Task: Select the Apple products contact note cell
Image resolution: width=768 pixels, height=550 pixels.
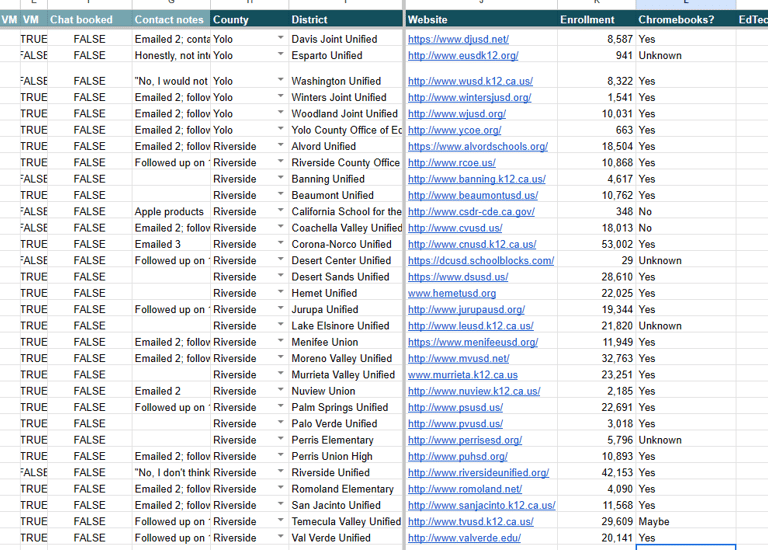Action: 171,212
